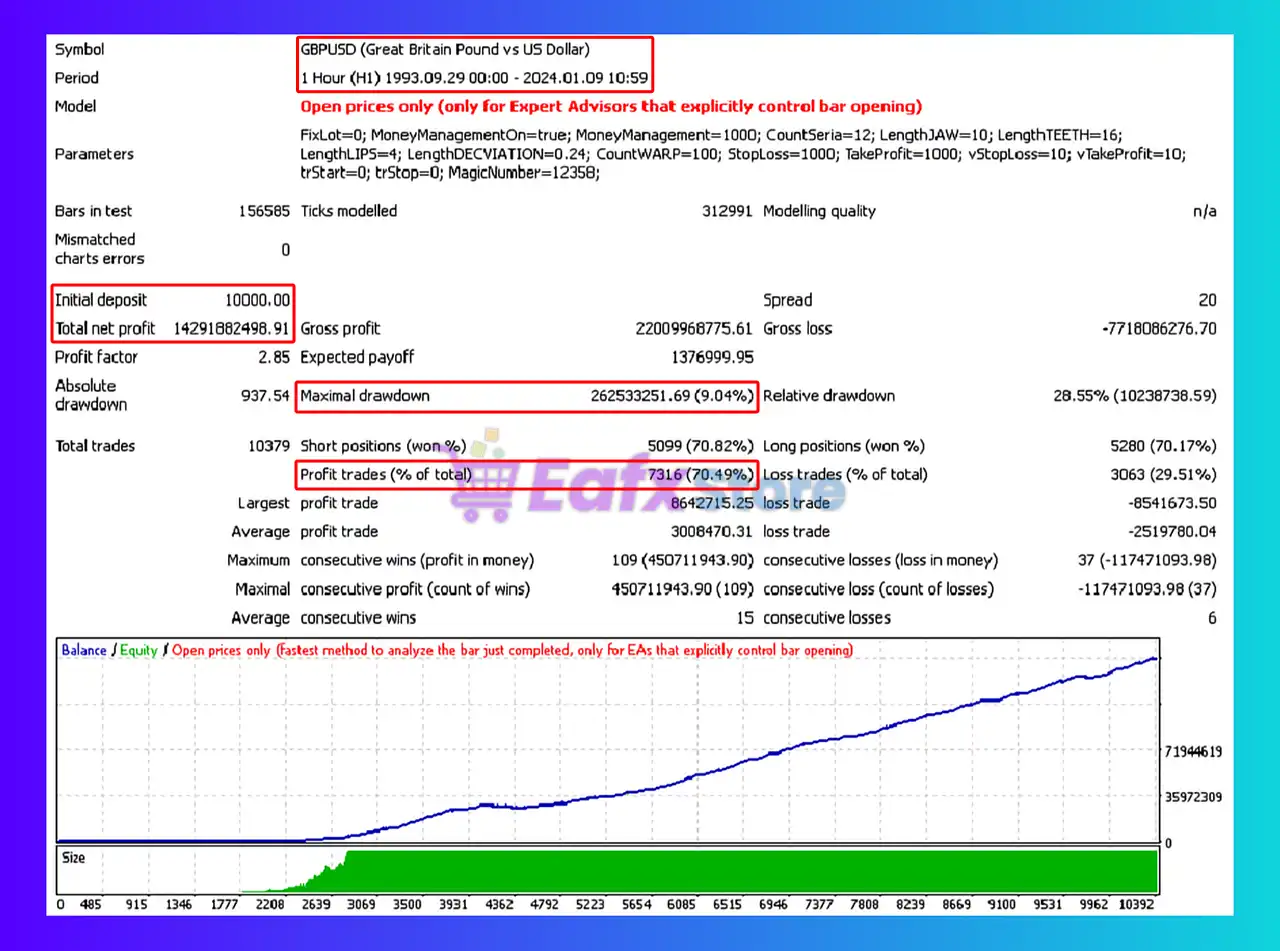
Task: Click the Relative drawdown 28.55% value
Action: point(1134,396)
